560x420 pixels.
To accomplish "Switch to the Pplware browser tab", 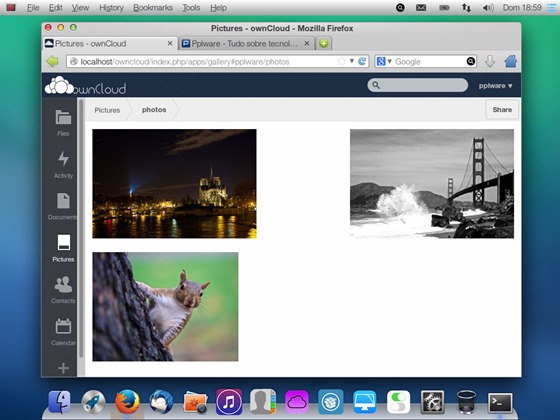I will point(245,44).
